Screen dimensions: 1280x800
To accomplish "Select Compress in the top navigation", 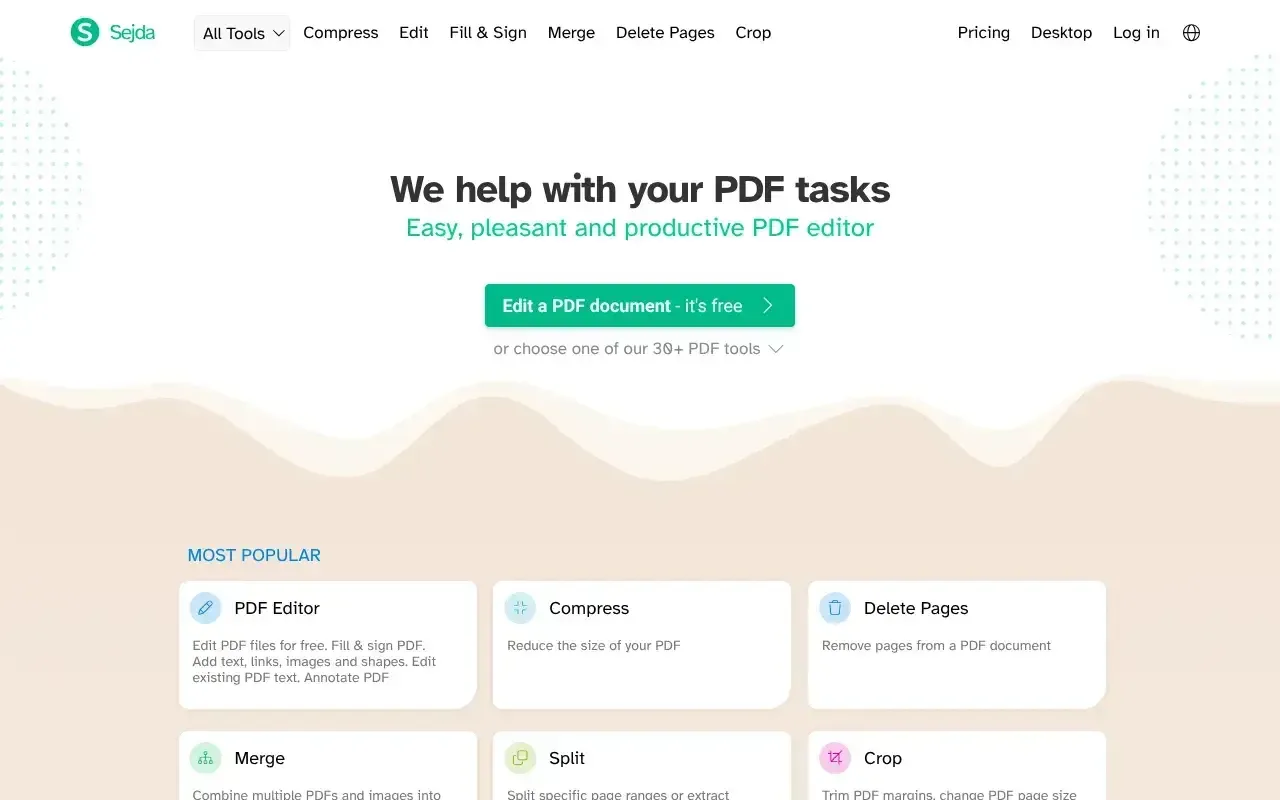I will [x=341, y=33].
